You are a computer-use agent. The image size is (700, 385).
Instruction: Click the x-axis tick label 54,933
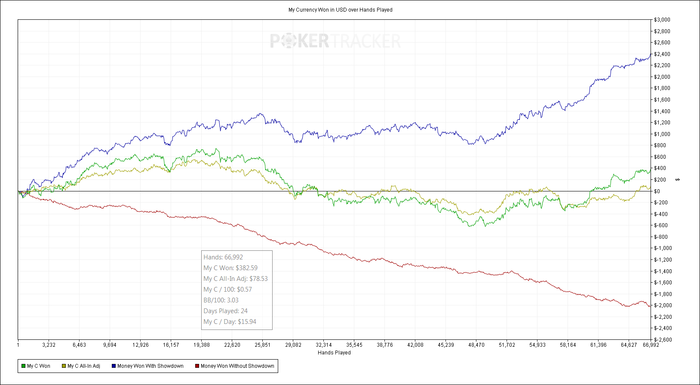pyautogui.click(x=537, y=345)
